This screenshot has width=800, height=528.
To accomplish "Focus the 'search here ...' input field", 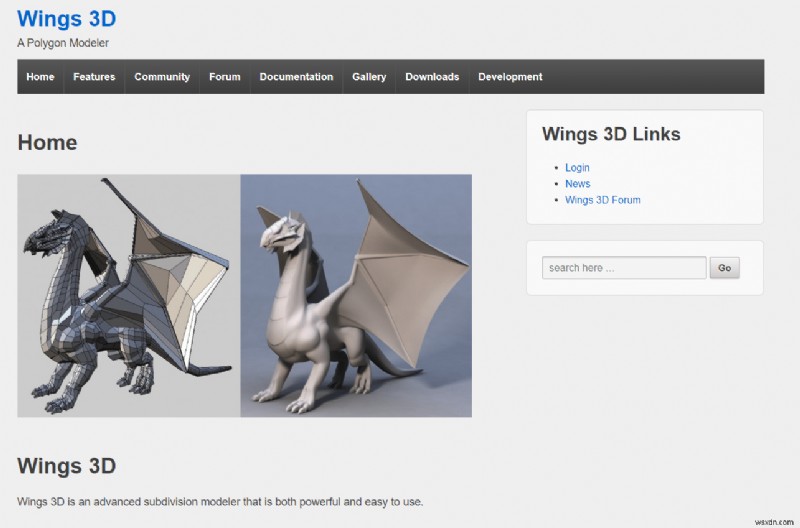I will [x=624, y=268].
